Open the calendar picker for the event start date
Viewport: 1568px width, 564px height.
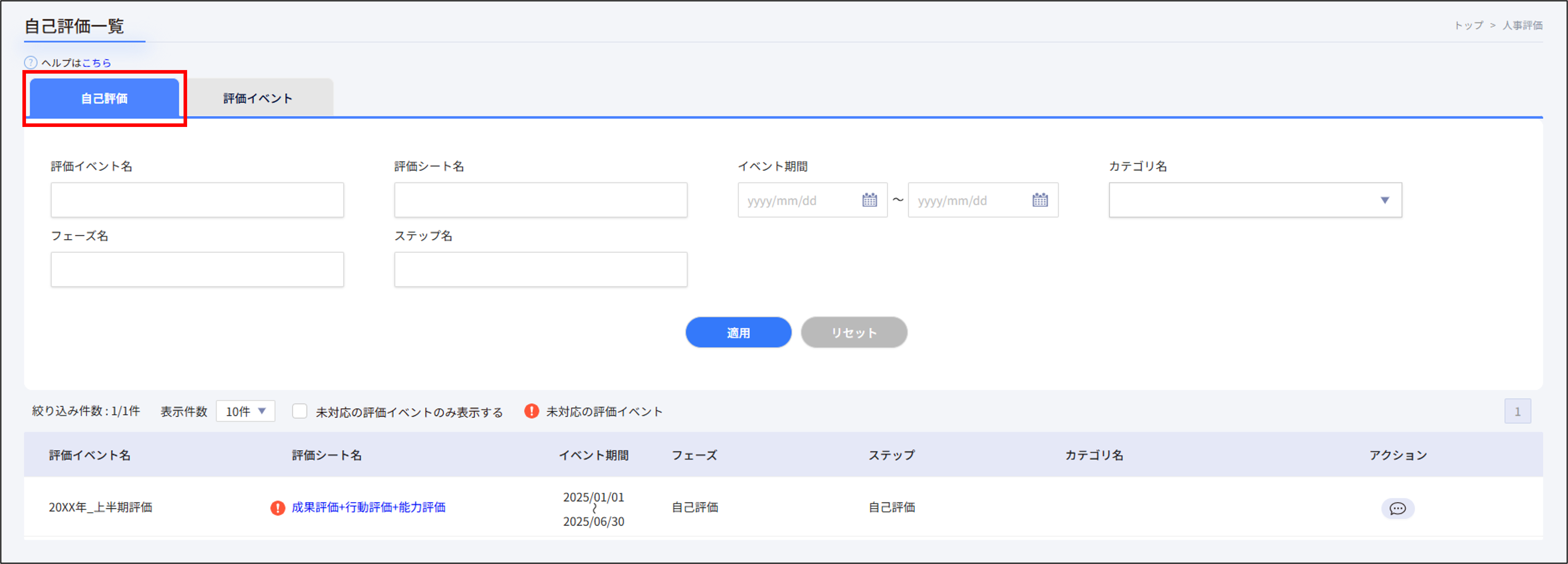coord(869,199)
